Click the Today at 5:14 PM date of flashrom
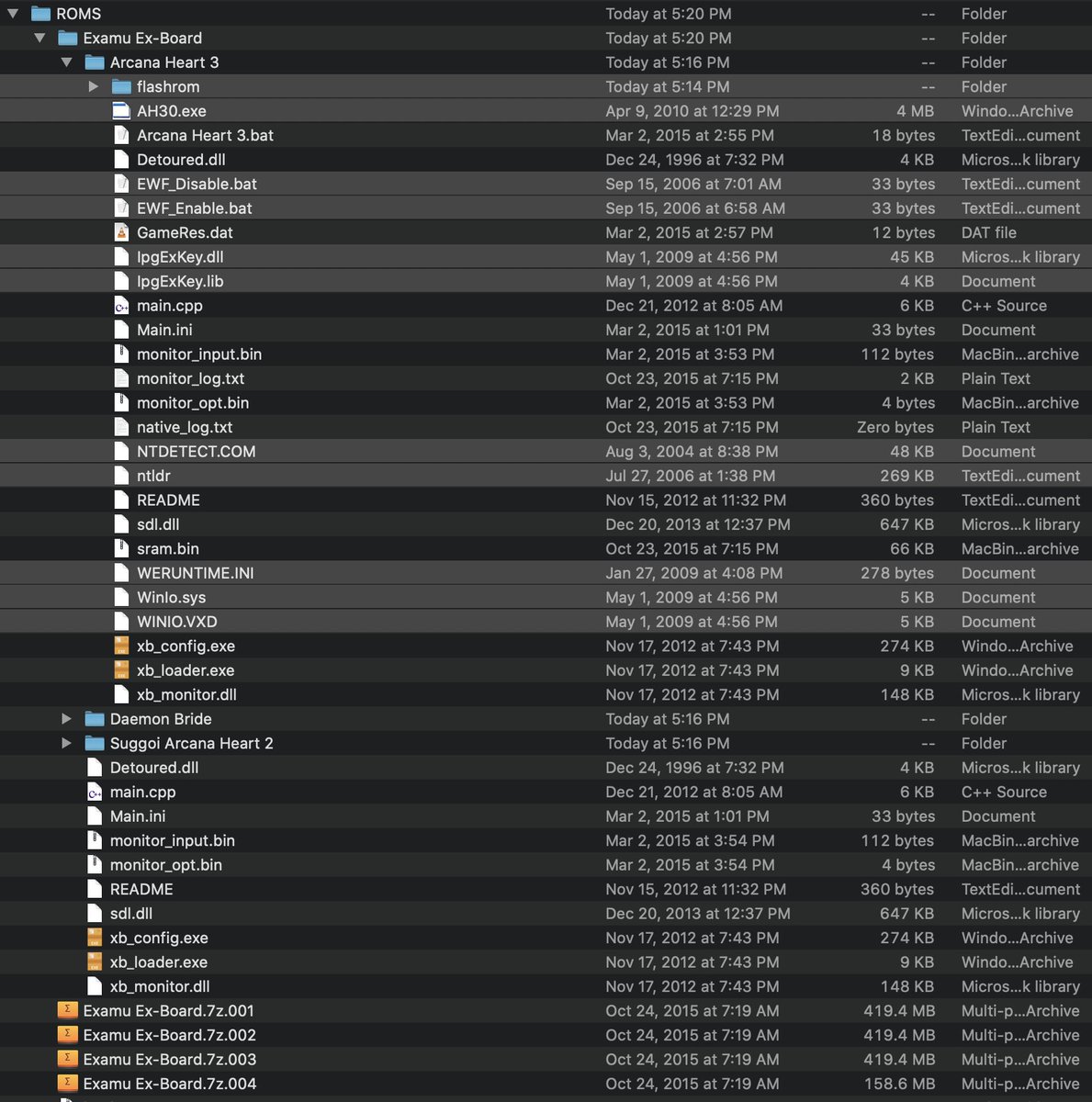 (668, 86)
